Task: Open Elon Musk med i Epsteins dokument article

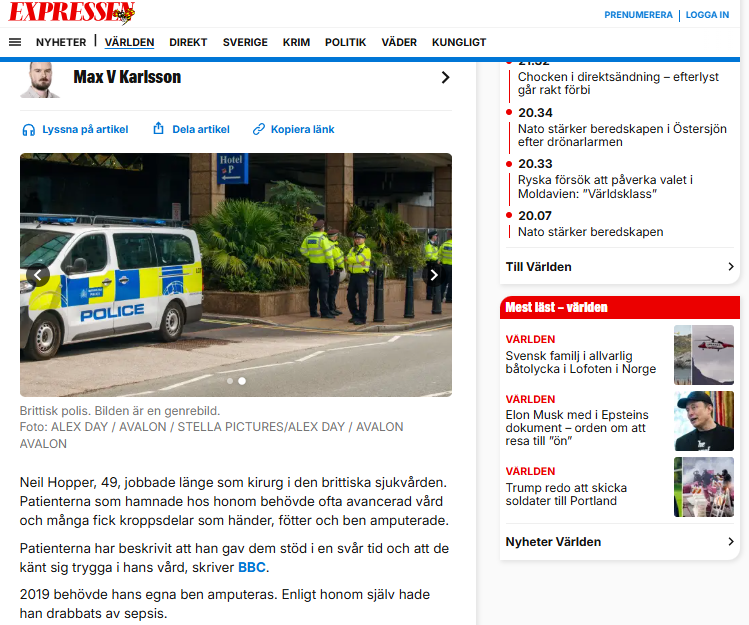Action: (577, 428)
